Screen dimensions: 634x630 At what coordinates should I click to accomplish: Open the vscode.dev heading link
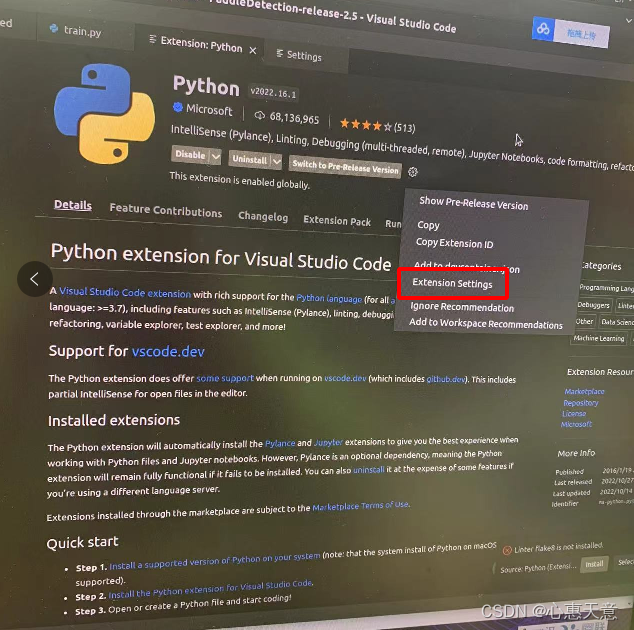pyautogui.click(x=168, y=351)
